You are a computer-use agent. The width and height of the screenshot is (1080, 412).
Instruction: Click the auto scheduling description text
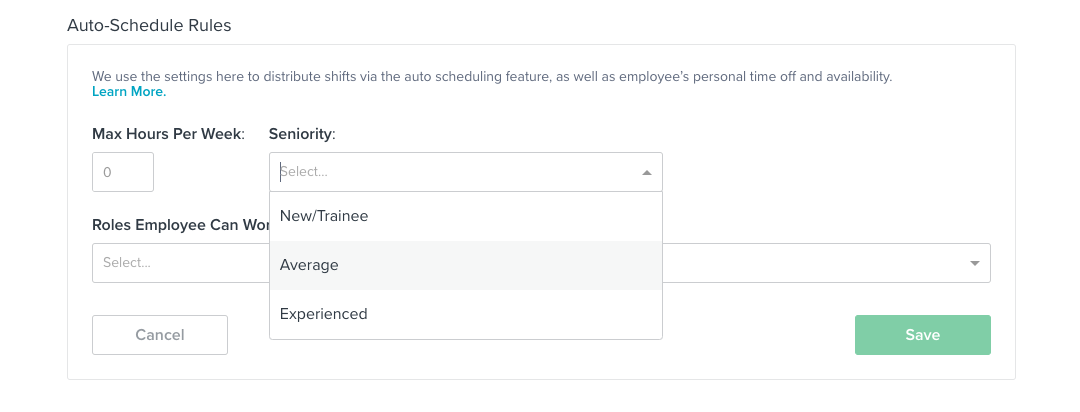[492, 76]
